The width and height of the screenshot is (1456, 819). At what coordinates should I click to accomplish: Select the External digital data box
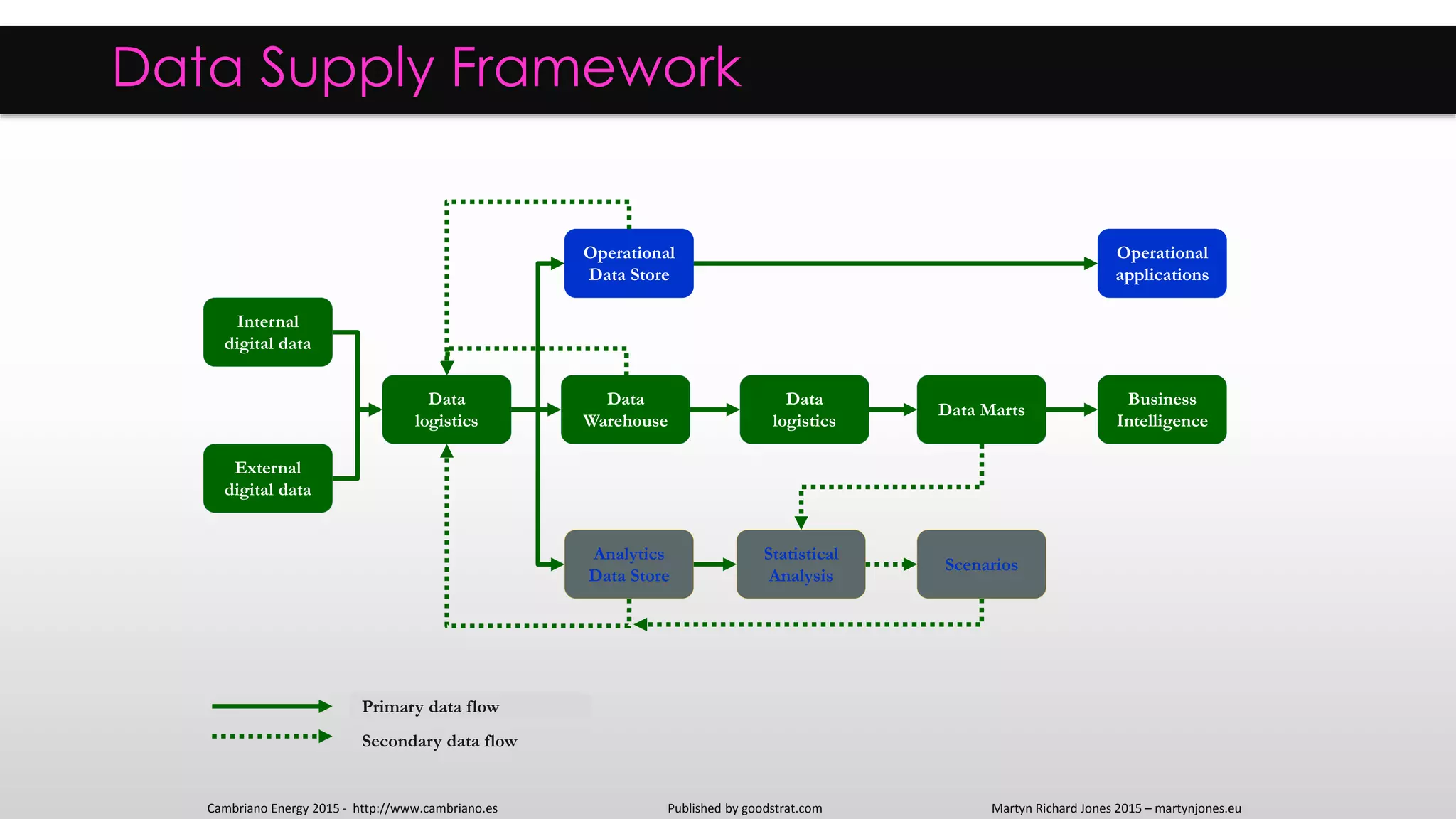pos(268,478)
